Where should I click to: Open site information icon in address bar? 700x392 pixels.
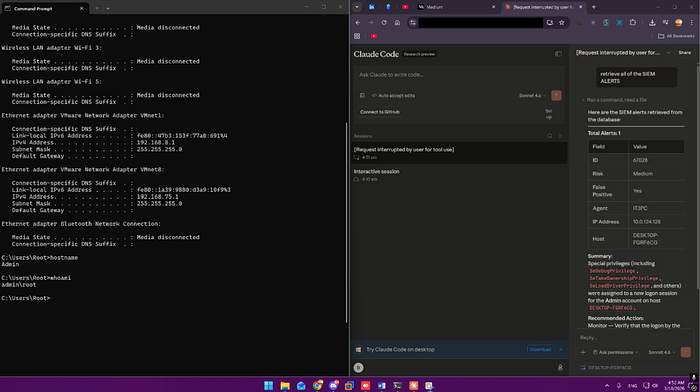[x=413, y=22]
